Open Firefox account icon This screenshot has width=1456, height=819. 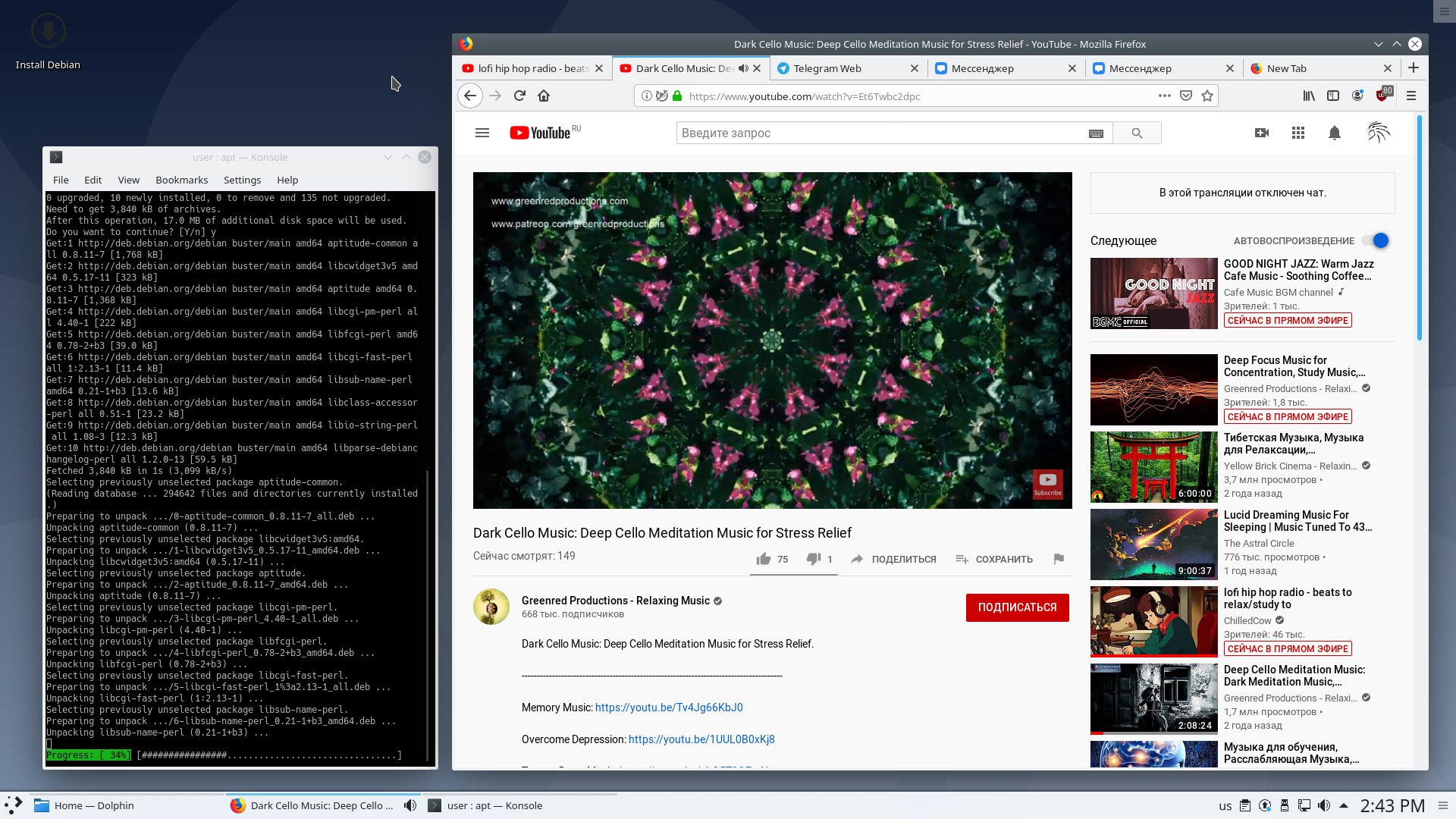[1357, 96]
